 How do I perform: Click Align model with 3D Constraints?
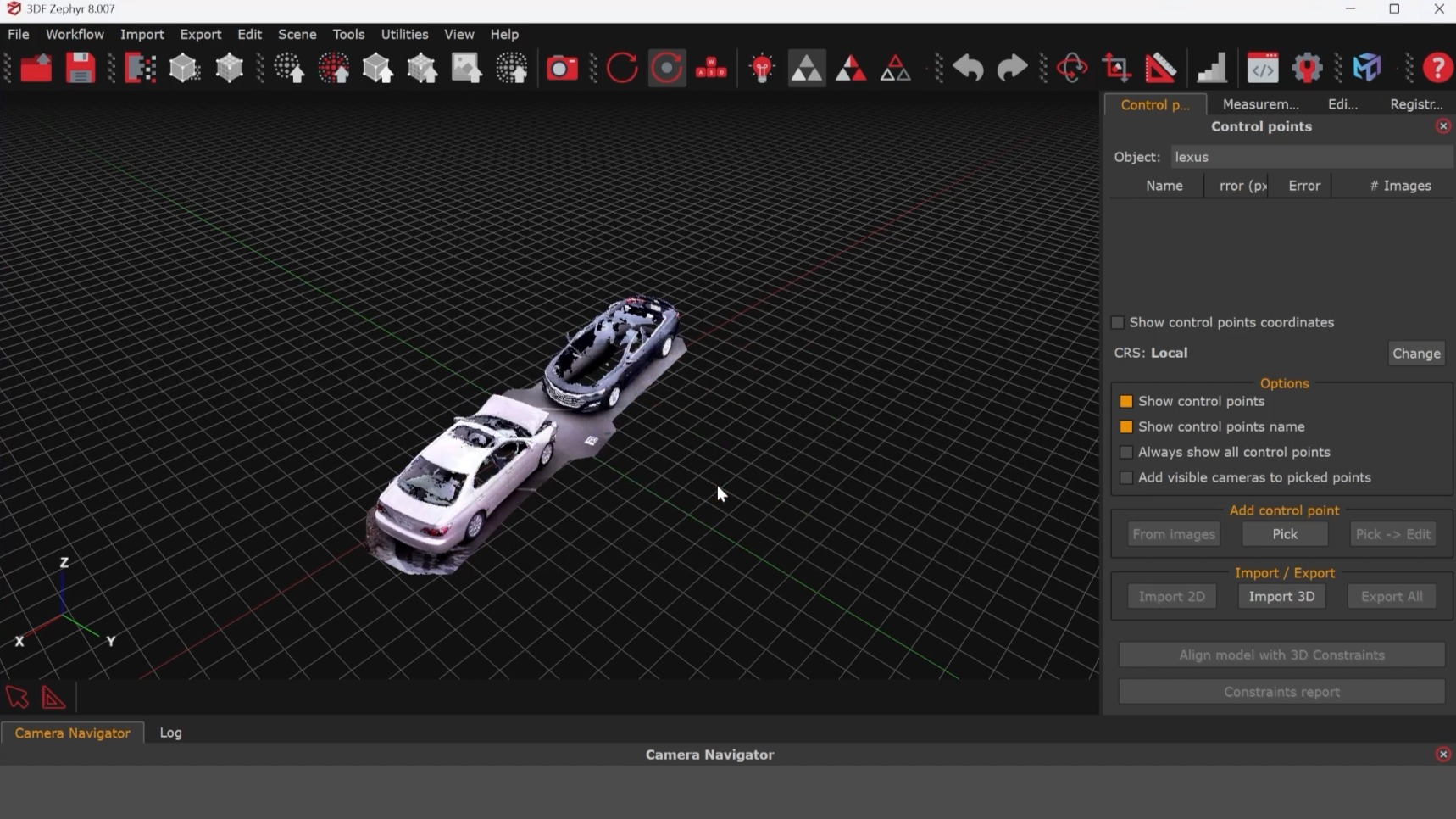click(1280, 655)
